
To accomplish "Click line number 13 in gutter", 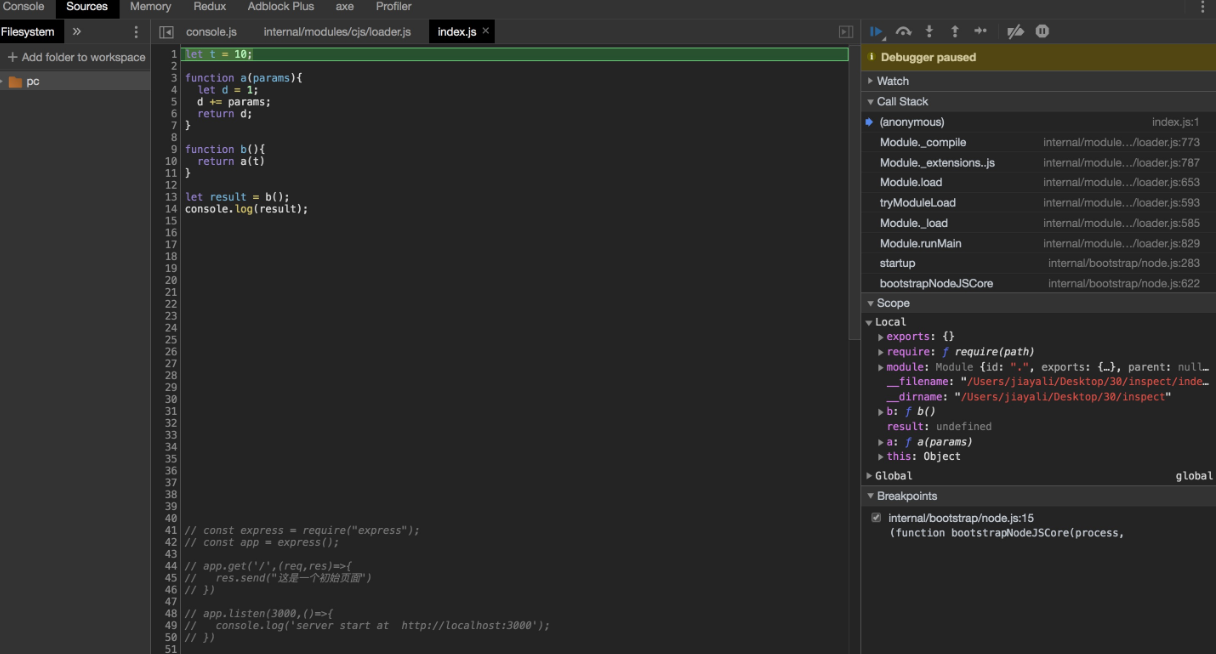I will click(171, 197).
